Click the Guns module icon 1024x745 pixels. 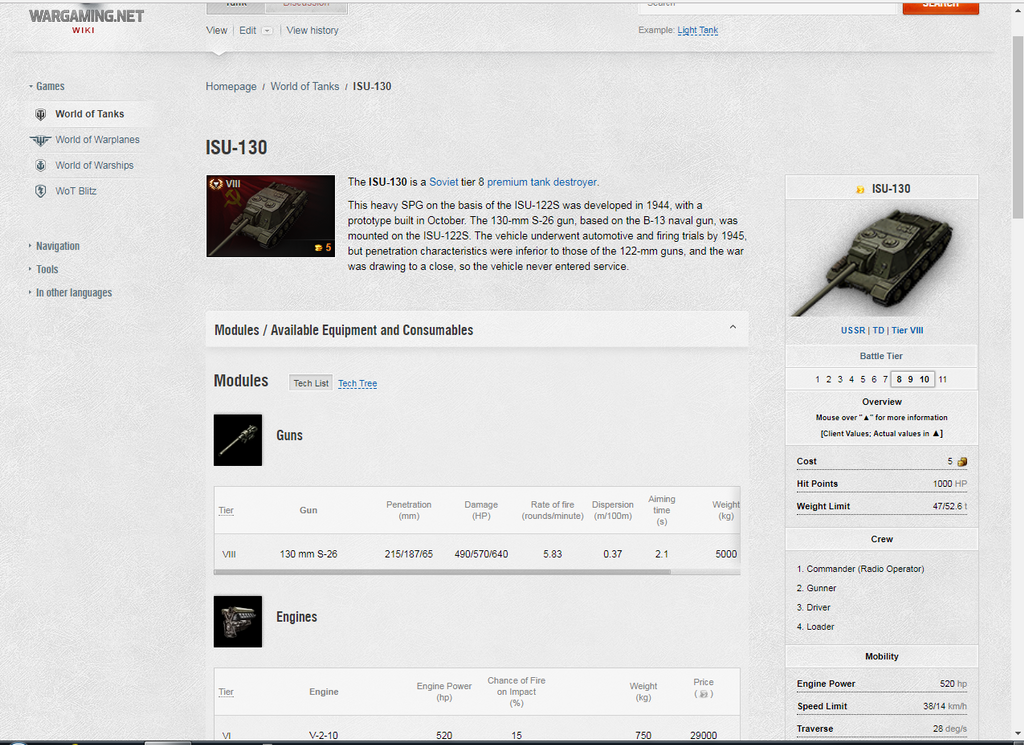[x=238, y=440]
